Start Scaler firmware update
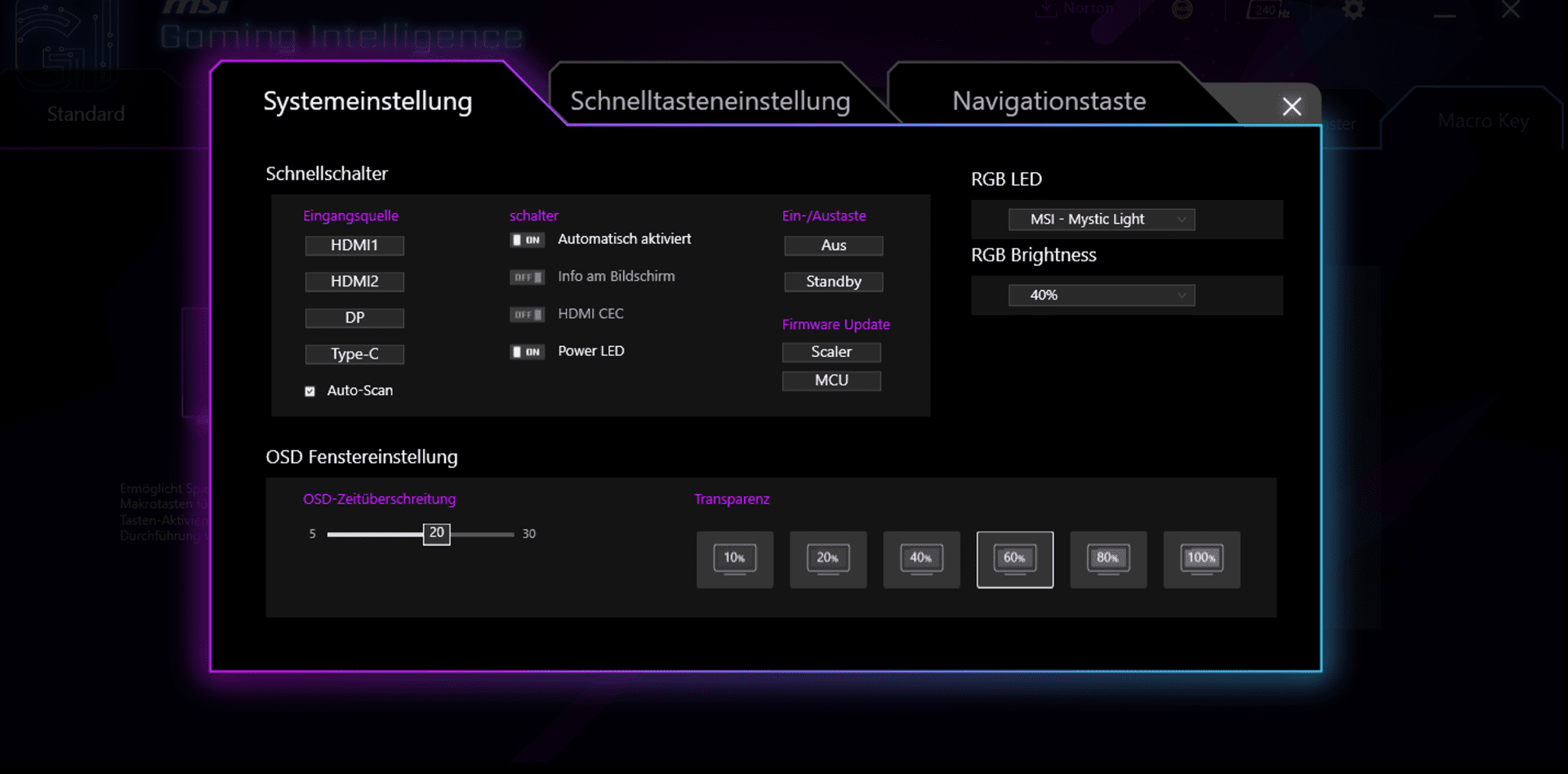 831,352
